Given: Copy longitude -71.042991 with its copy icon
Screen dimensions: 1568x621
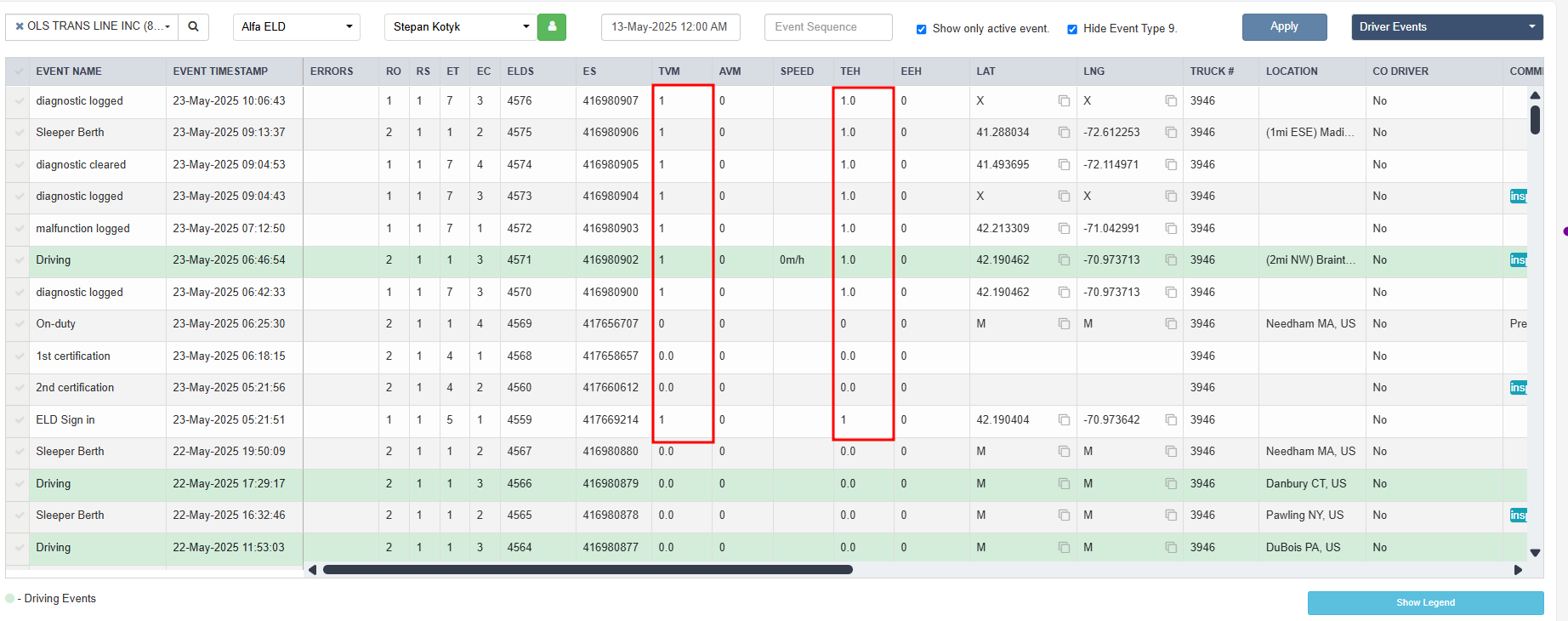Looking at the screenshot, I should (1171, 228).
